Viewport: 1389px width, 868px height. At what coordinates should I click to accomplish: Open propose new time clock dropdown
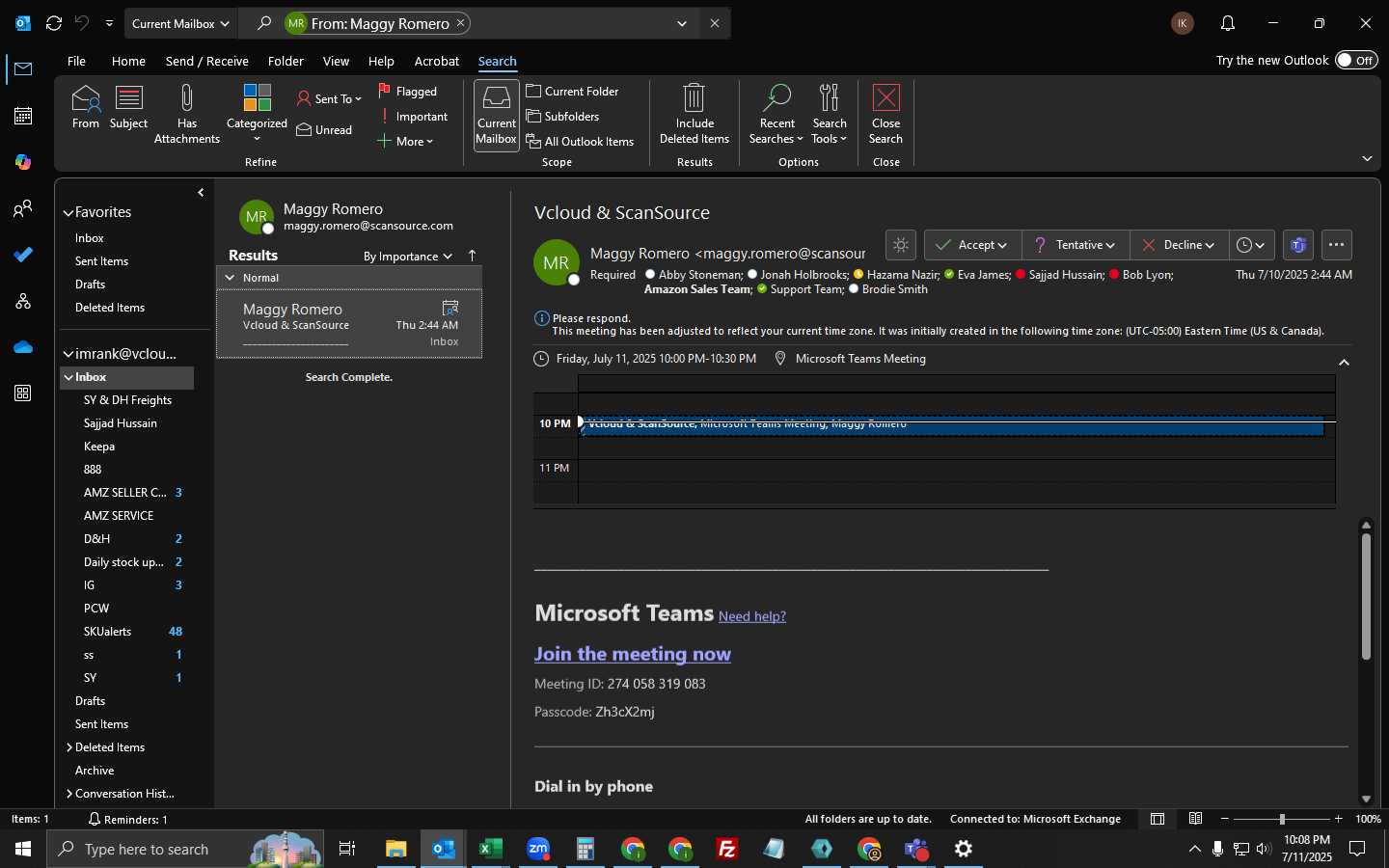1251,245
